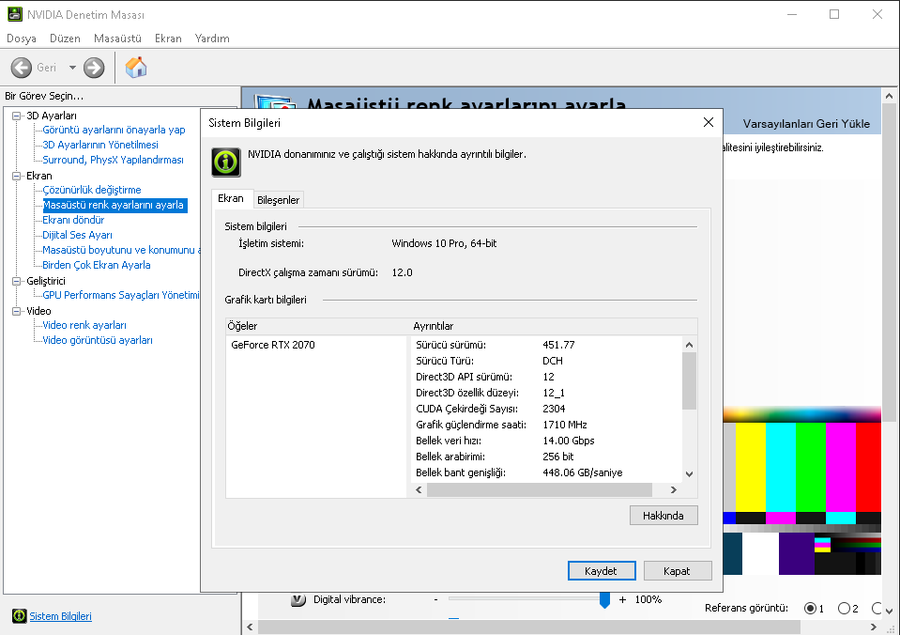Click the Forward arrow toolbar icon
This screenshot has width=900, height=635.
click(x=94, y=68)
